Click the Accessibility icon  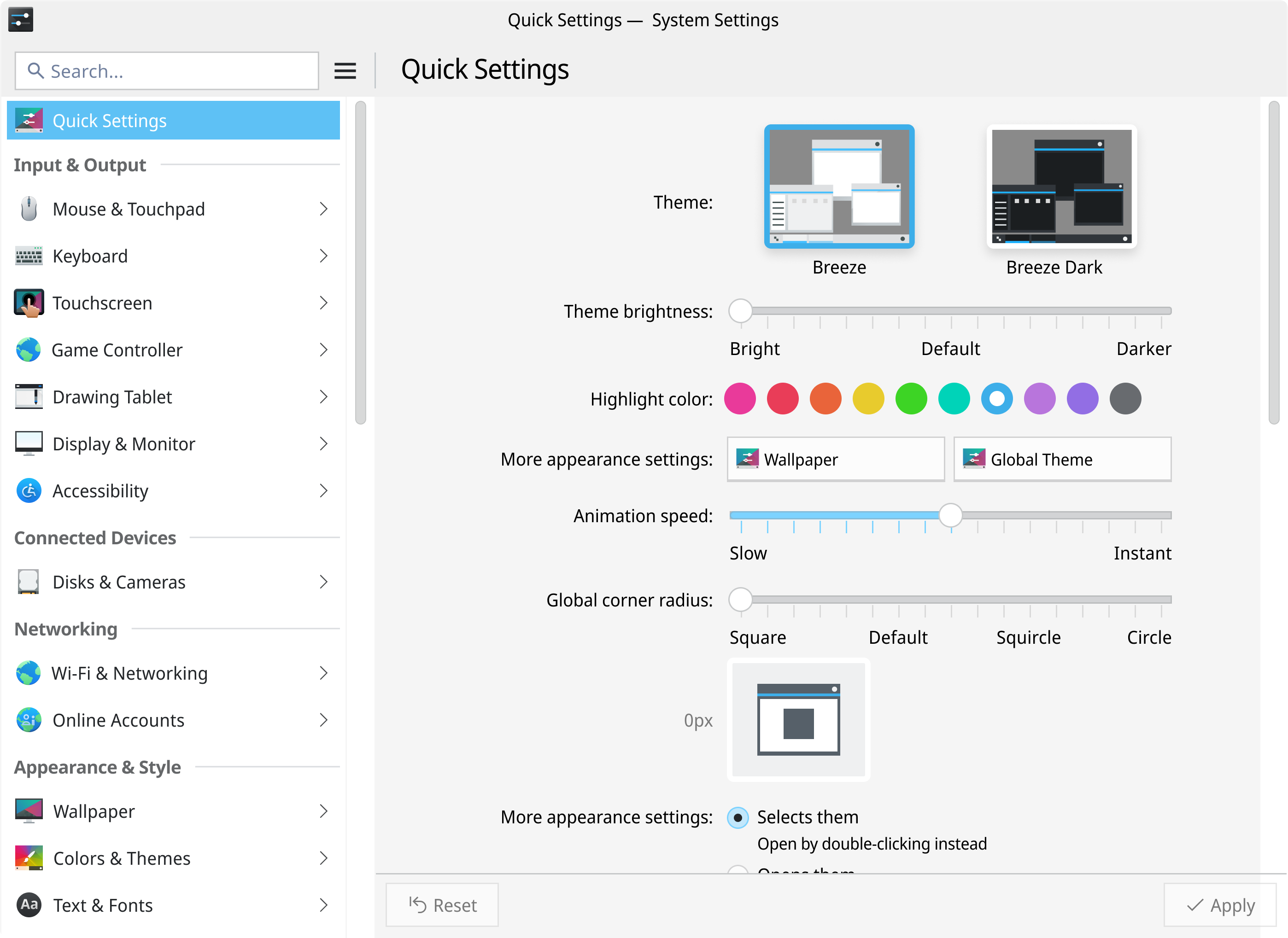click(x=29, y=490)
